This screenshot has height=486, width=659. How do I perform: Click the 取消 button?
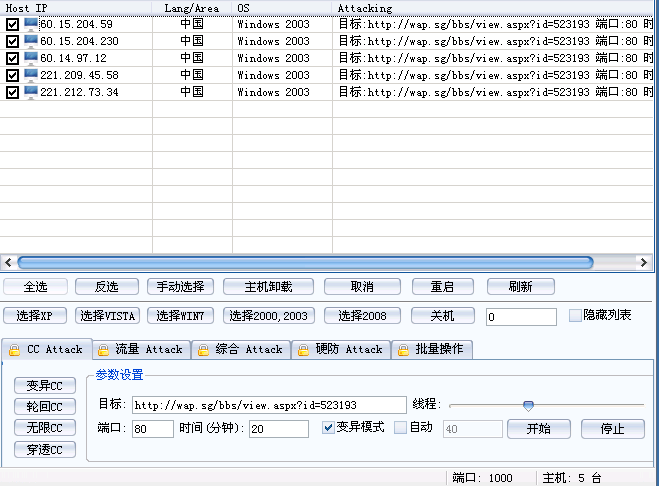(x=362, y=287)
